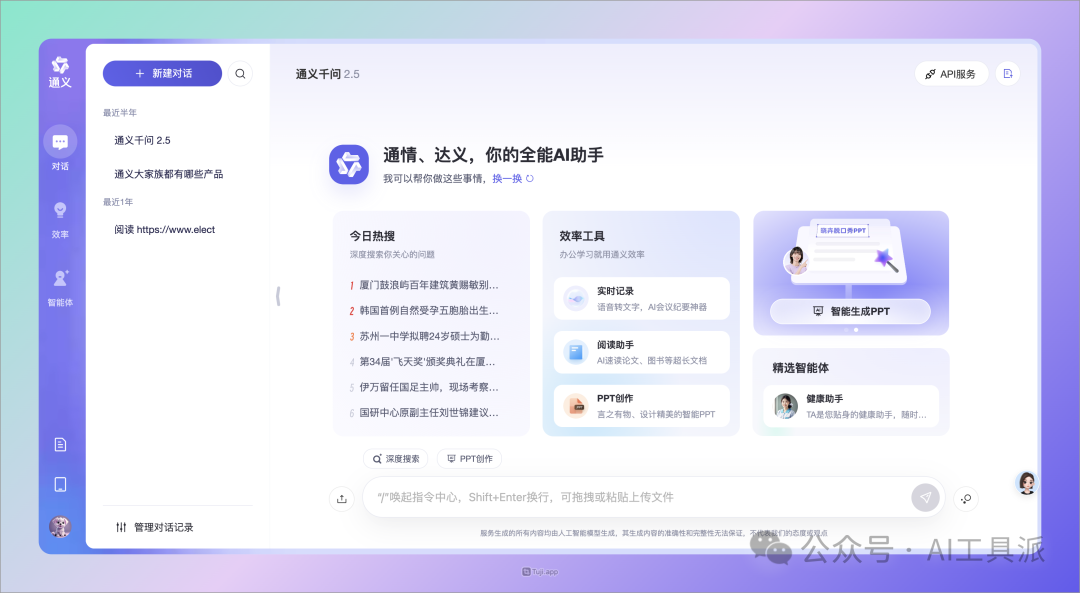The width and height of the screenshot is (1080, 593).
Task: Select the PPT创作 chip above input
Action: point(470,459)
